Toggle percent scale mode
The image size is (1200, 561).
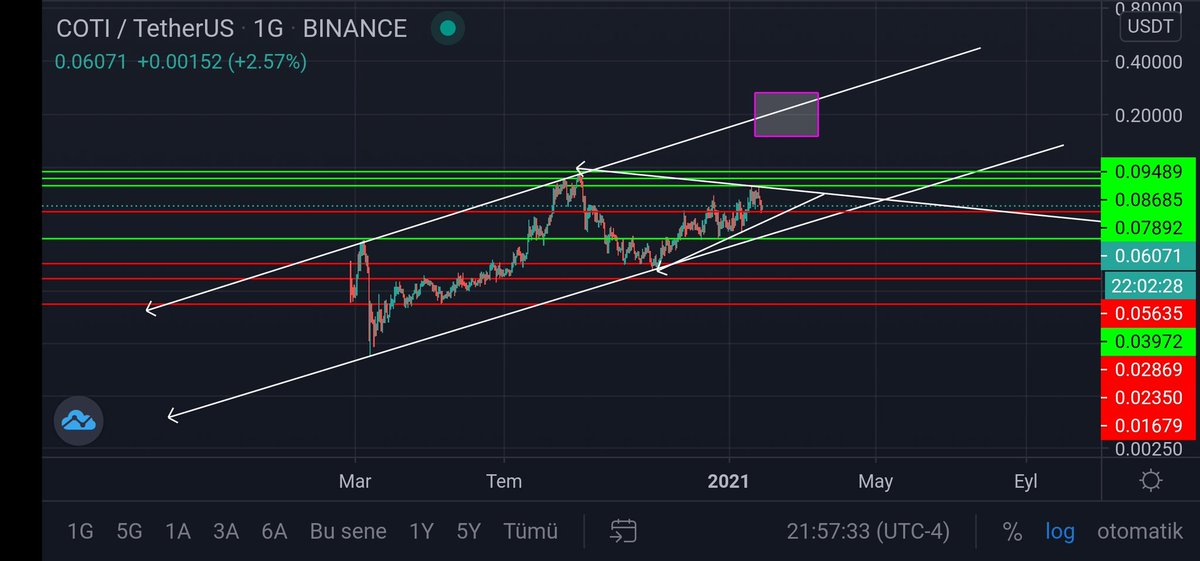click(x=1012, y=531)
